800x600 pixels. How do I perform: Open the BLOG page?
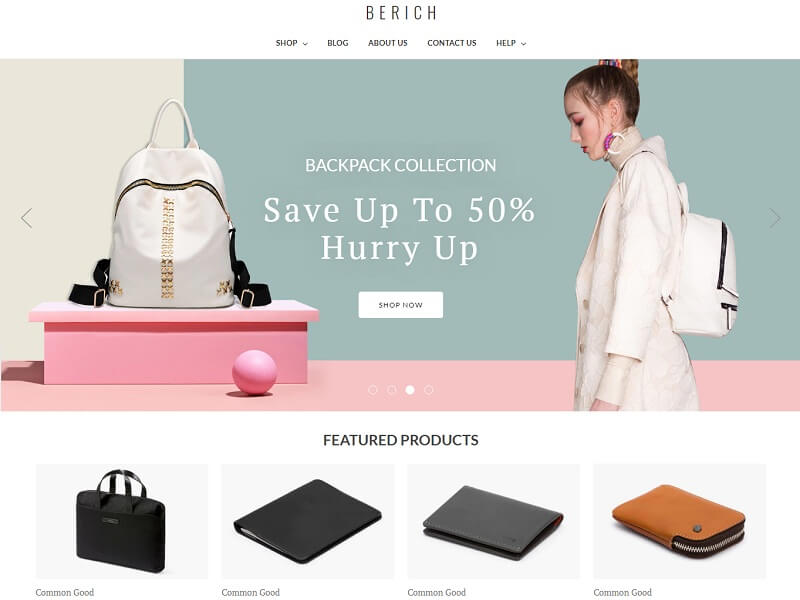pos(338,43)
